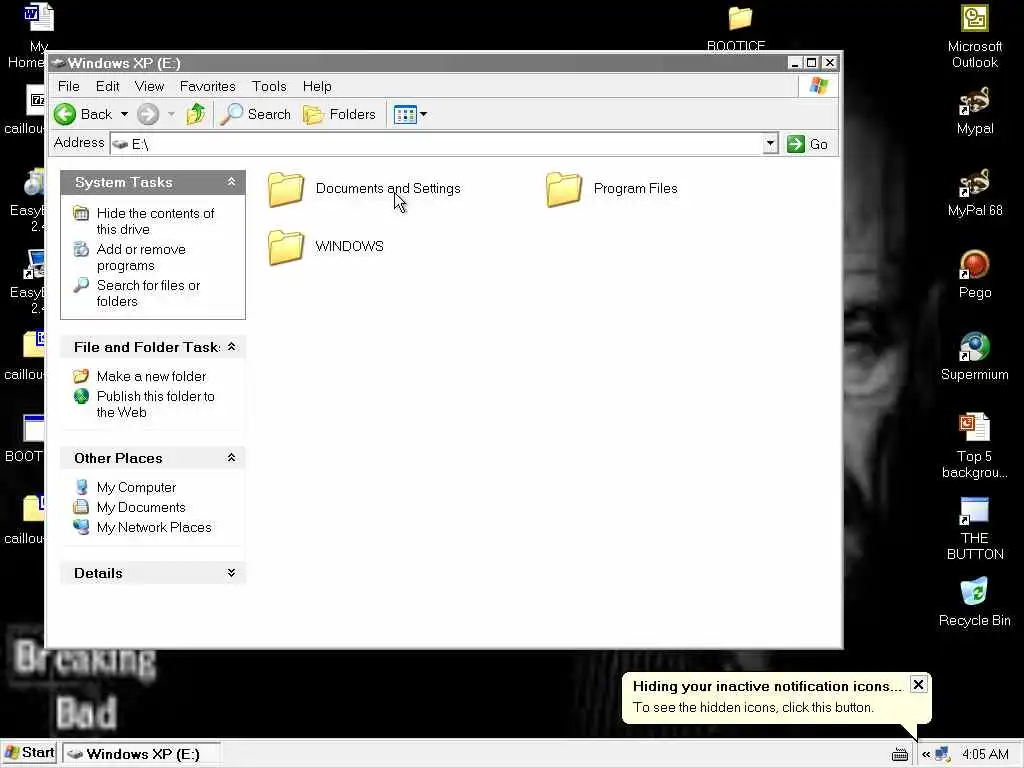The height and width of the screenshot is (768, 1024).
Task: Expand the Address bar dropdown list
Action: click(x=771, y=144)
